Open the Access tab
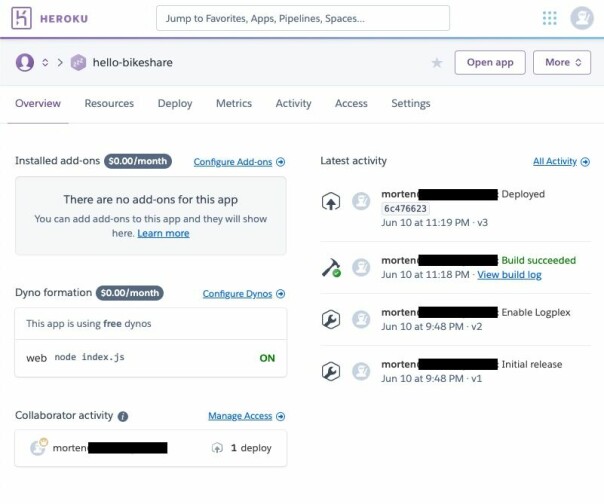 pos(351,103)
